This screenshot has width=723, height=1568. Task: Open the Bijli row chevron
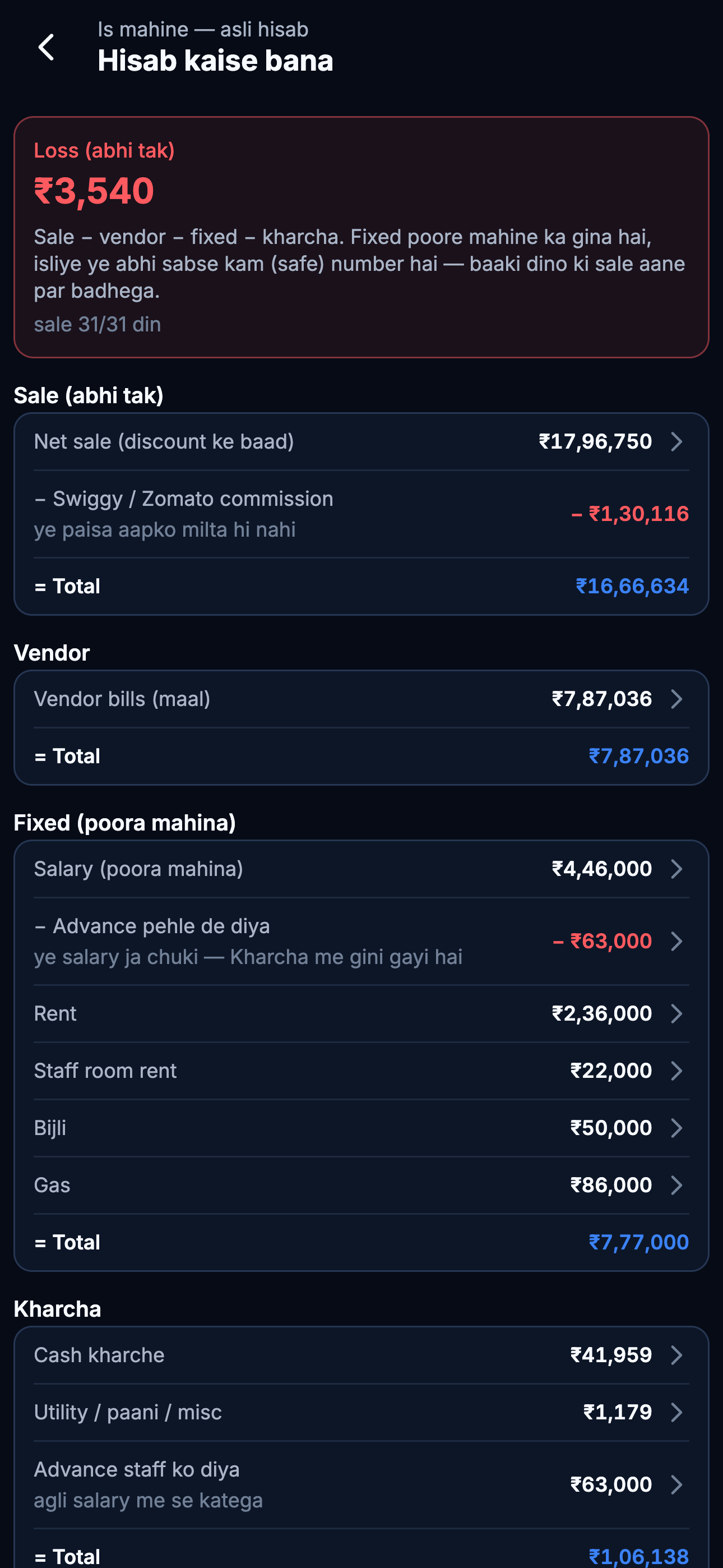[x=676, y=1128]
